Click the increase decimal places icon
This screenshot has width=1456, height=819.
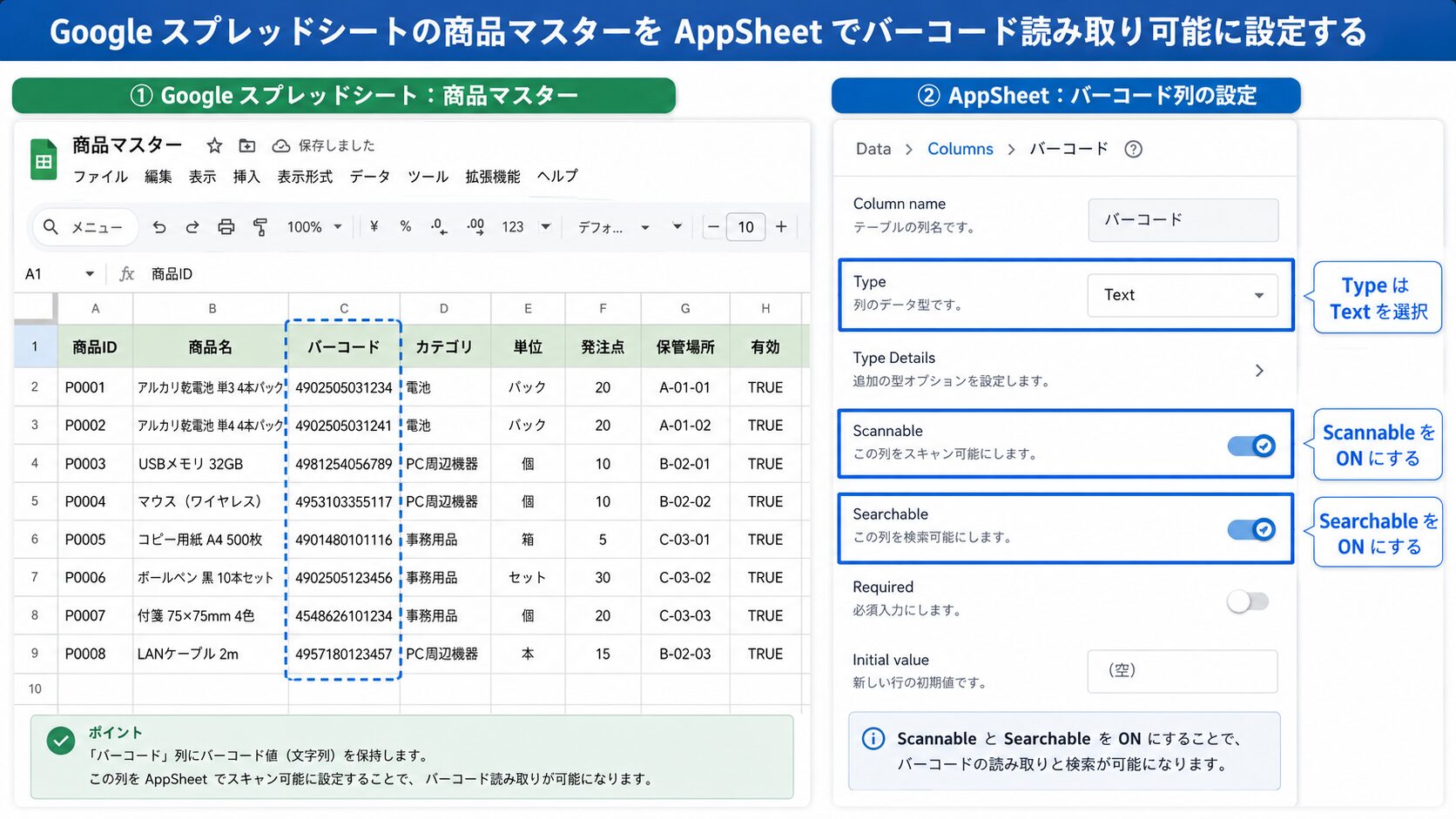475,226
